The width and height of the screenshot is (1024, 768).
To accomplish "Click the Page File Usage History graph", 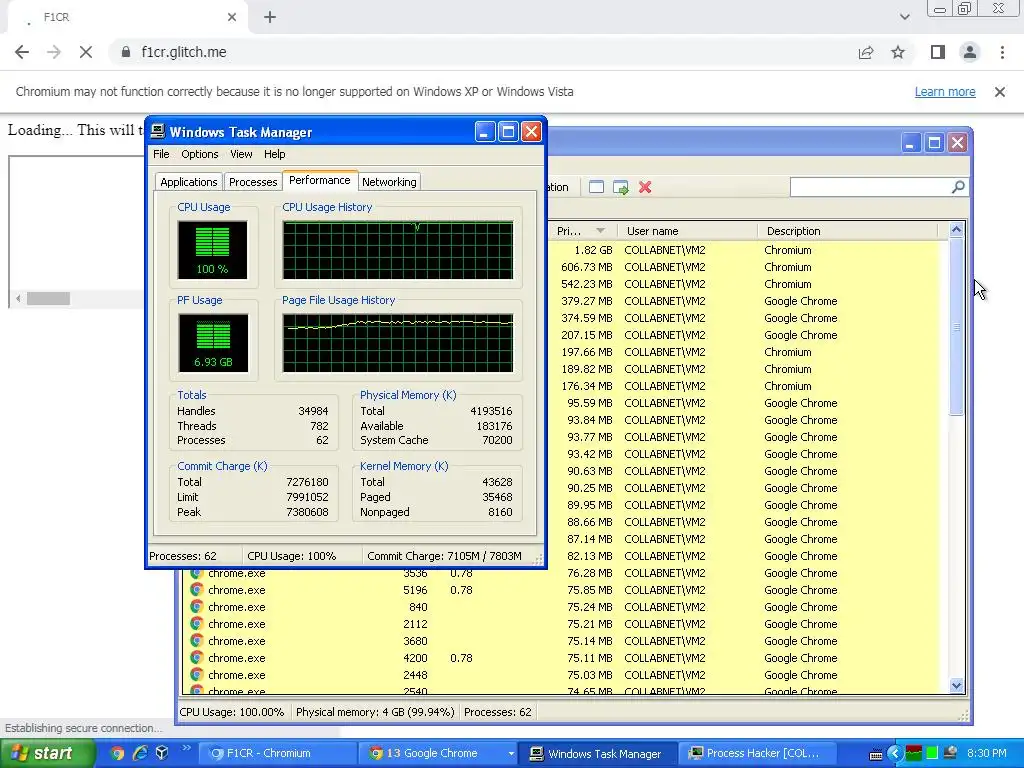I will [x=398, y=343].
